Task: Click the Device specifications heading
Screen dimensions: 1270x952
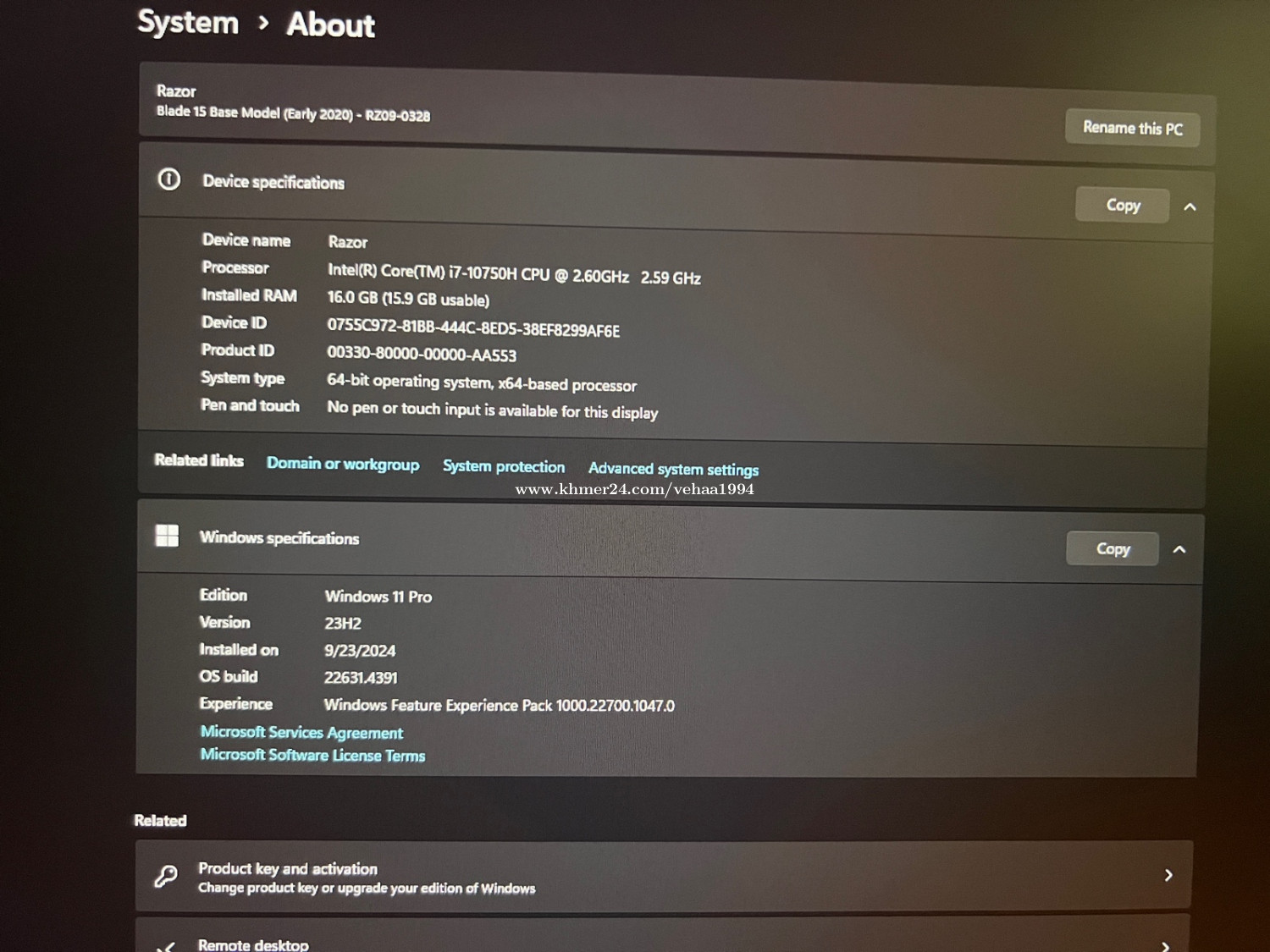Action: tap(273, 182)
